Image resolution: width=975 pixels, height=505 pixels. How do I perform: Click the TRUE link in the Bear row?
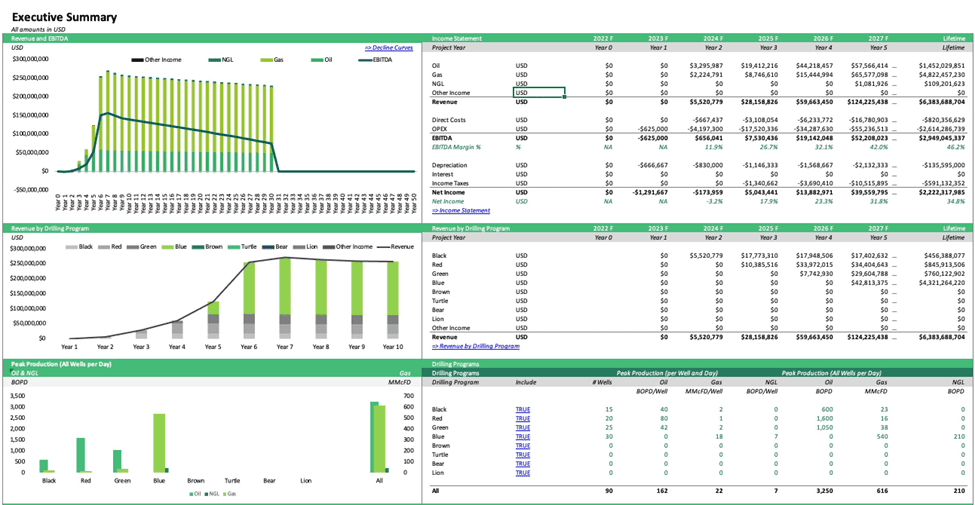point(522,464)
